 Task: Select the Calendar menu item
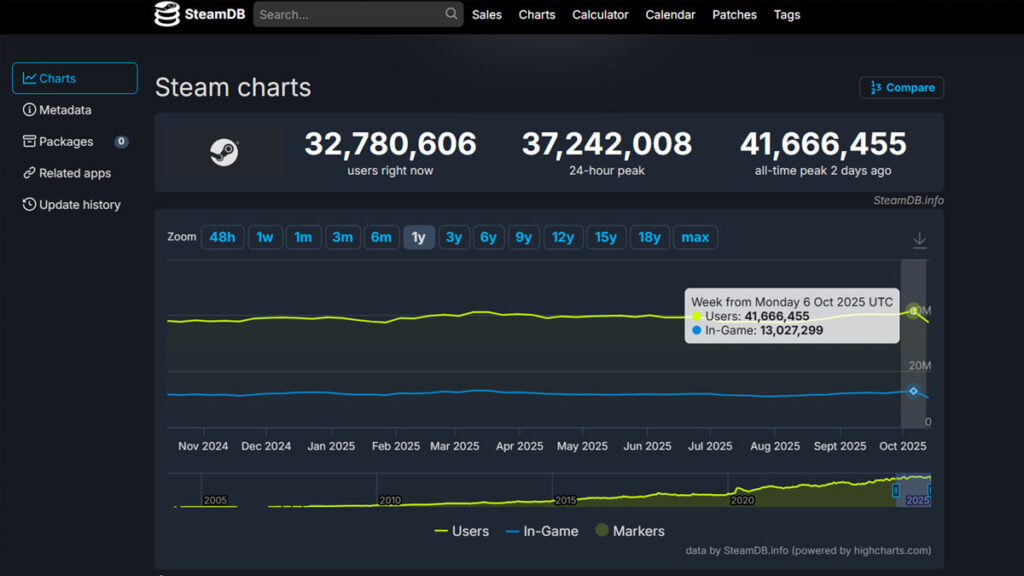click(x=670, y=15)
